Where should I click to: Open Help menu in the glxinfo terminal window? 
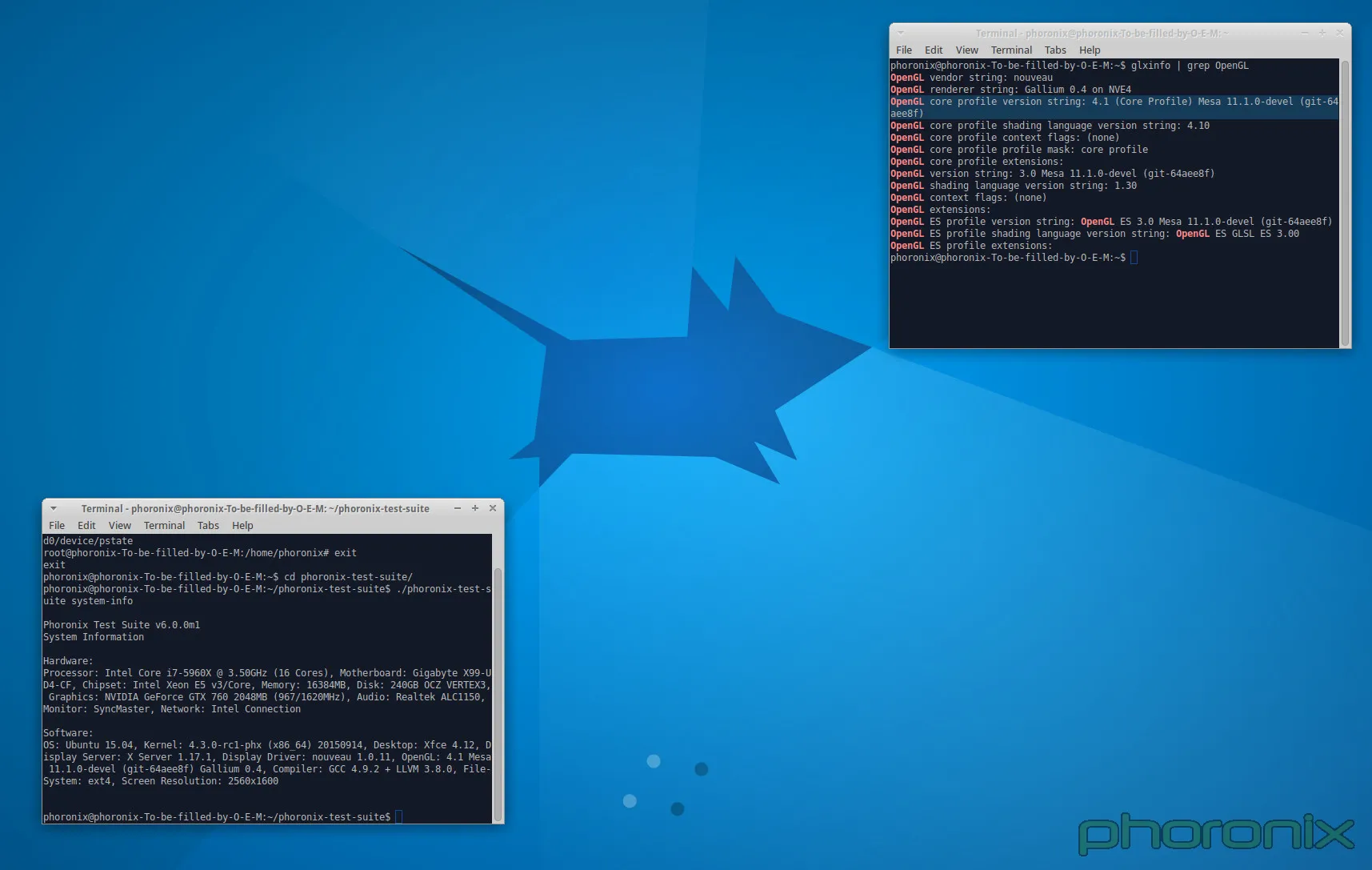[x=1090, y=50]
